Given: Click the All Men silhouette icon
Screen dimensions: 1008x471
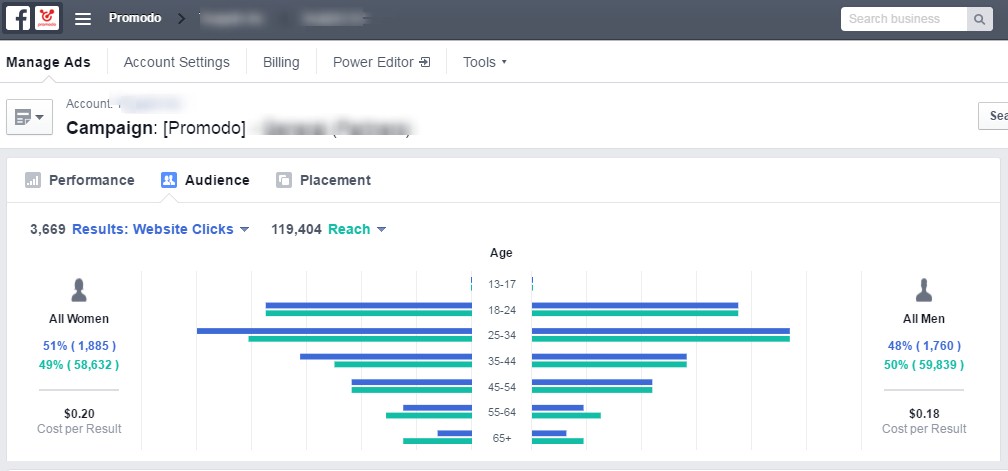Looking at the screenshot, I should click(924, 291).
